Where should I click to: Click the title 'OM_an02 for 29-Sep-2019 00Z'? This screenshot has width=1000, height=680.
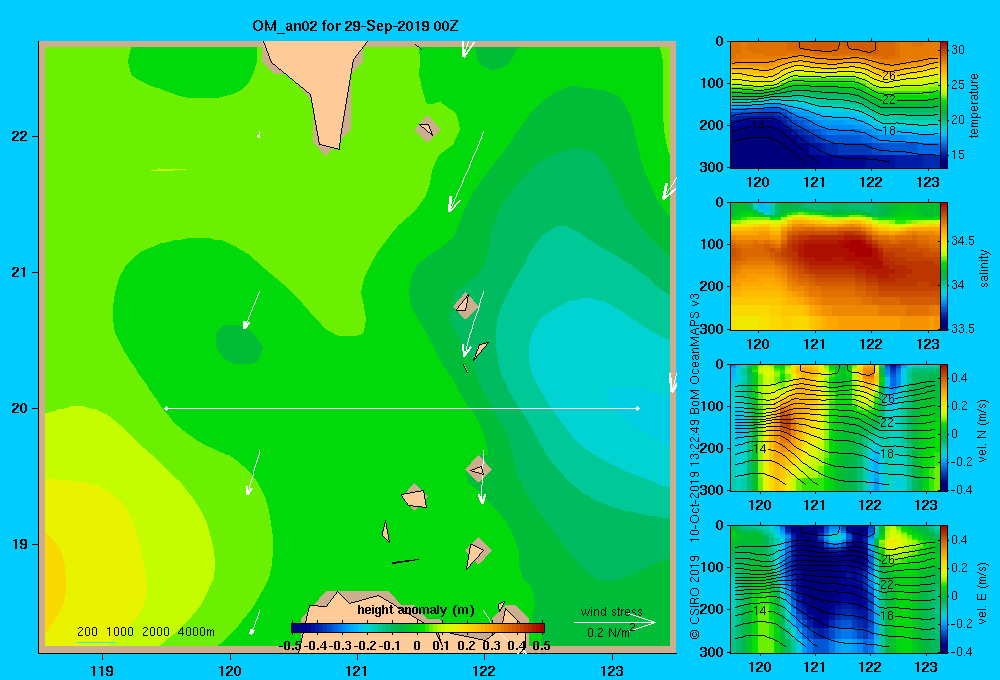355,26
